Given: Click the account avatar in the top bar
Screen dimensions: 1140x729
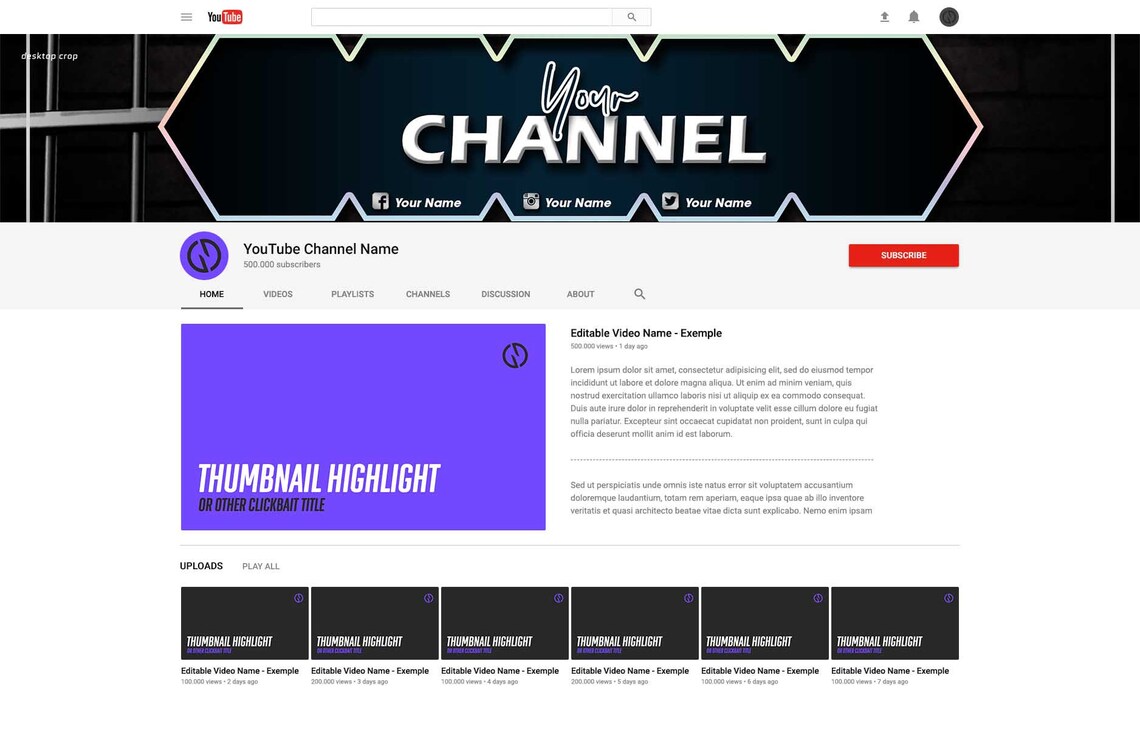Looking at the screenshot, I should click(x=948, y=16).
